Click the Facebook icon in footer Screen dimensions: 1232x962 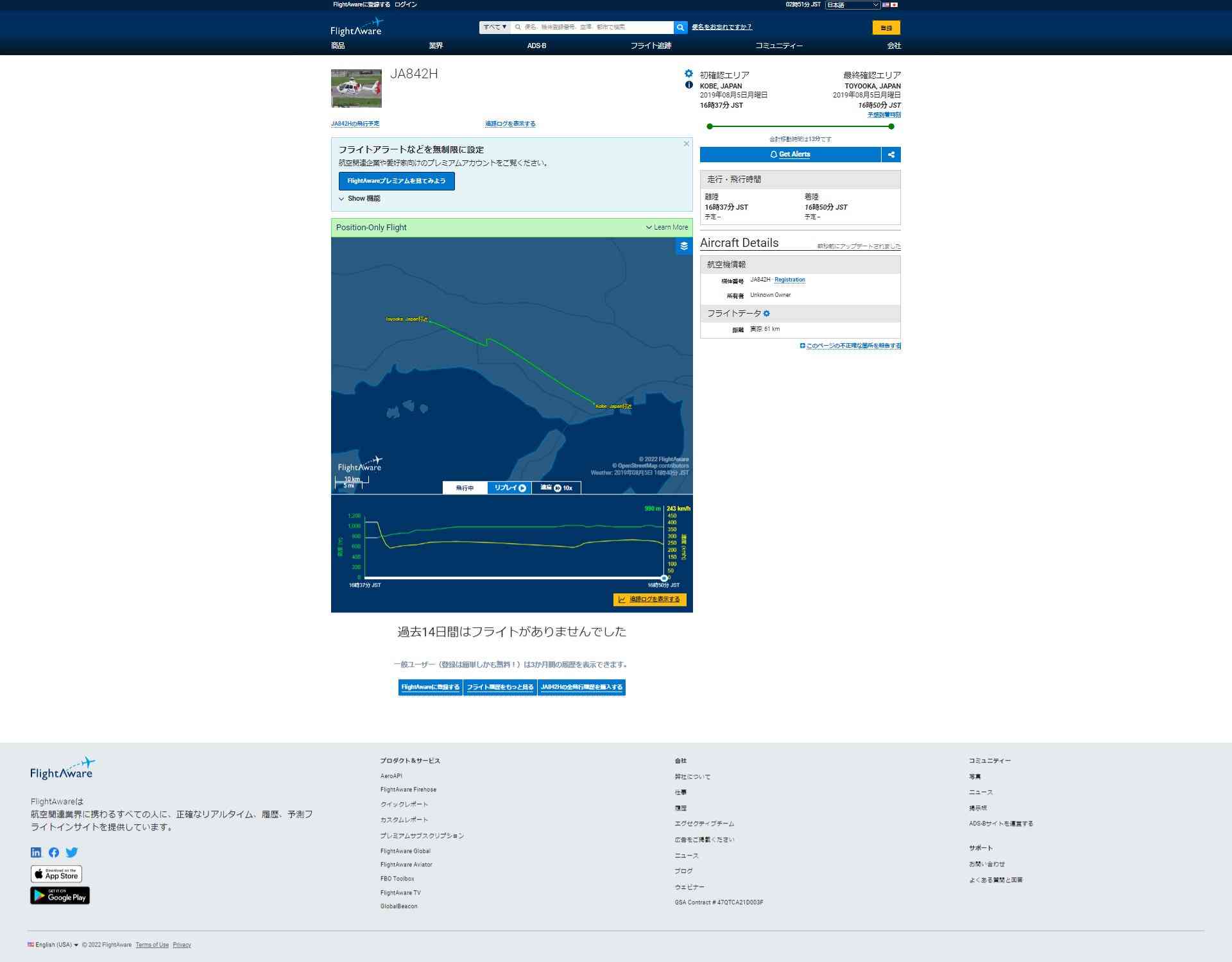tap(54, 852)
